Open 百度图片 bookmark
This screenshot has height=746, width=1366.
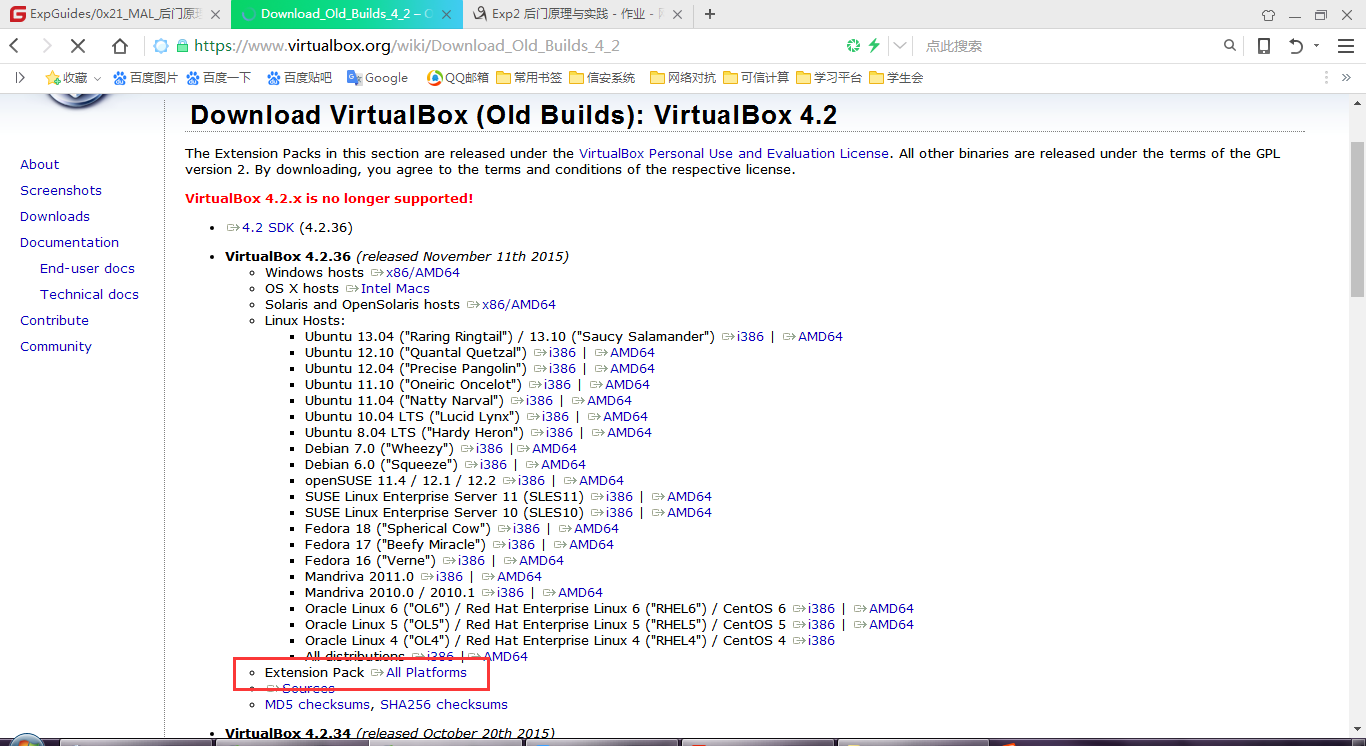(x=145, y=77)
